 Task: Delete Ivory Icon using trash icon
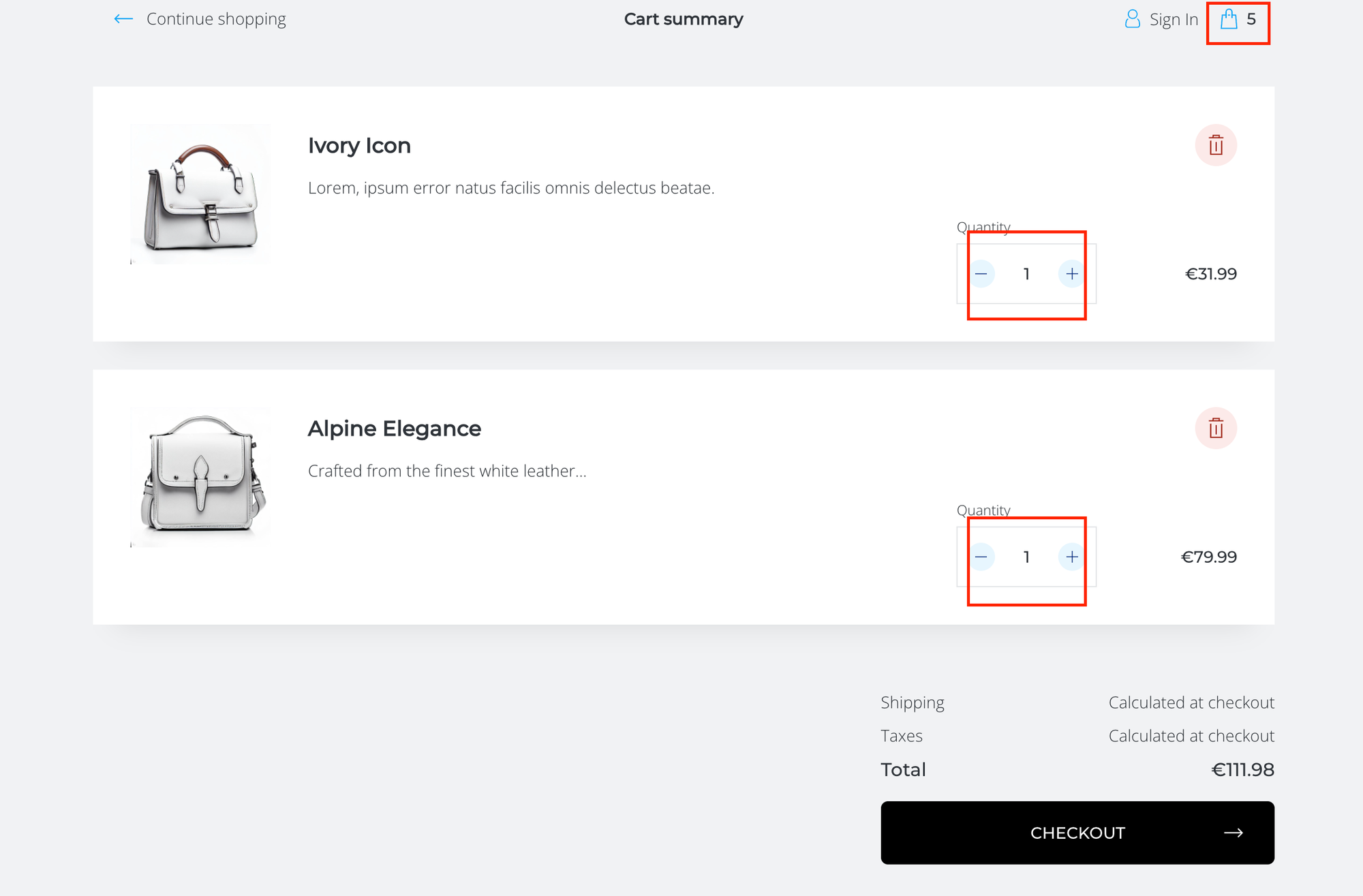(1216, 145)
